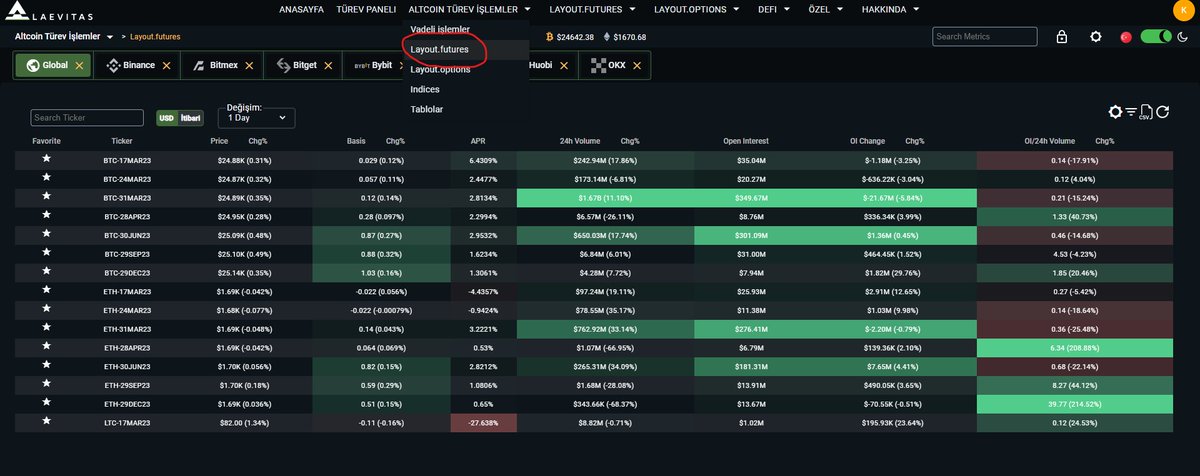
Task: Favorite the BTC-30JUN23 row star
Action: pyautogui.click(x=46, y=234)
